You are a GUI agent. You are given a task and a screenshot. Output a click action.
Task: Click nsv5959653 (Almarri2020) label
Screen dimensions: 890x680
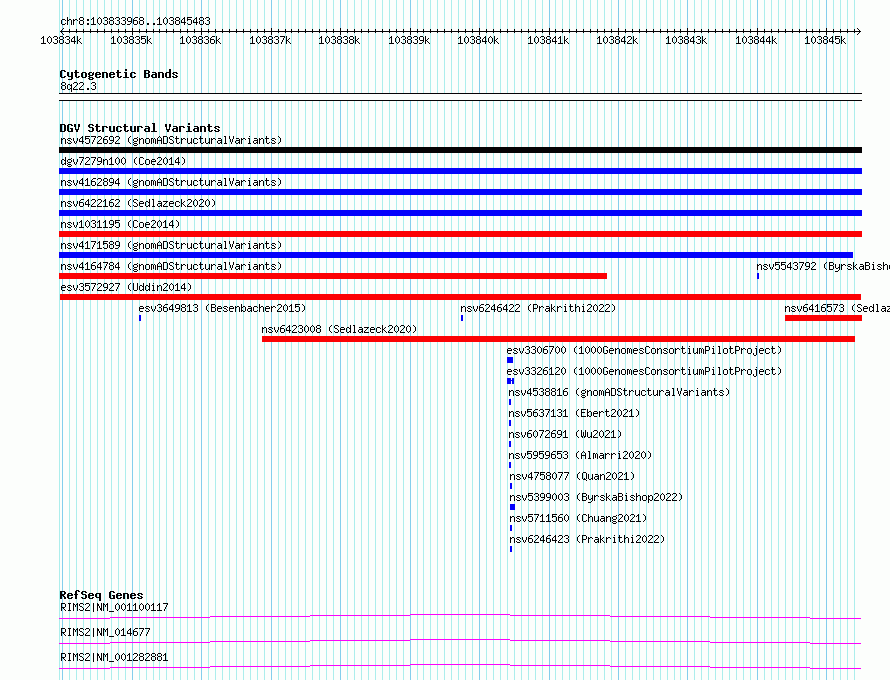[x=580, y=455]
